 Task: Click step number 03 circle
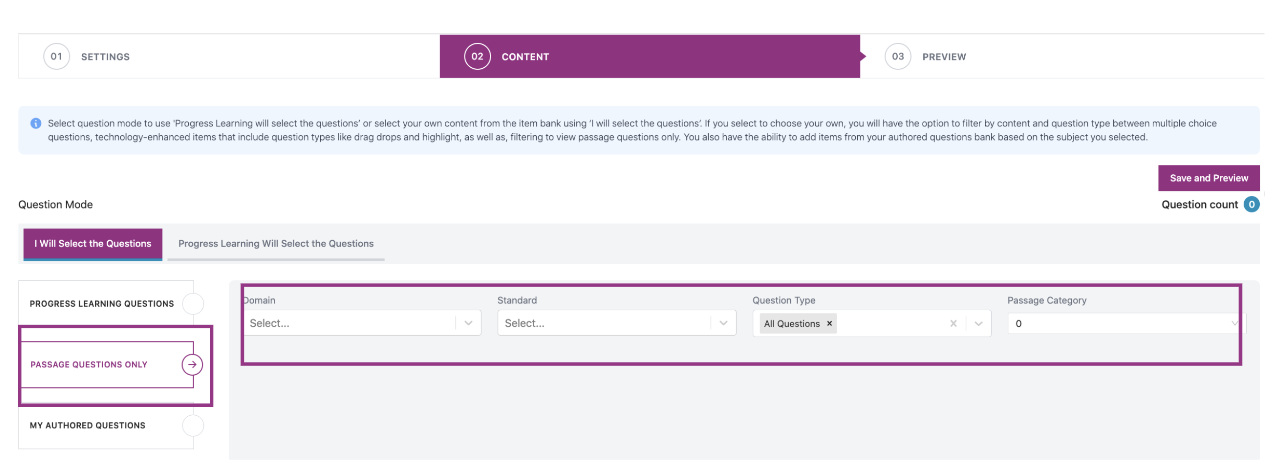point(898,57)
